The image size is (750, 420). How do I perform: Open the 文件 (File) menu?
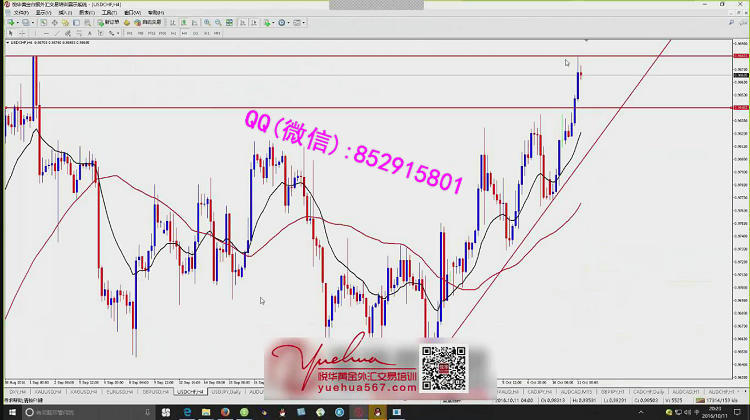pyautogui.click(x=18, y=12)
